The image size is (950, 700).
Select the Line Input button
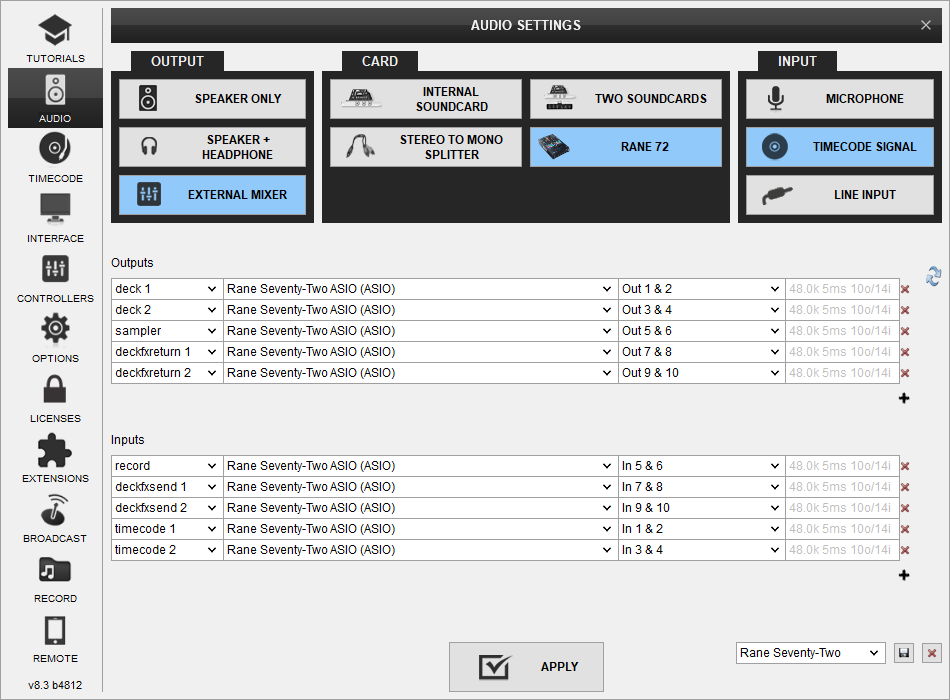839,195
